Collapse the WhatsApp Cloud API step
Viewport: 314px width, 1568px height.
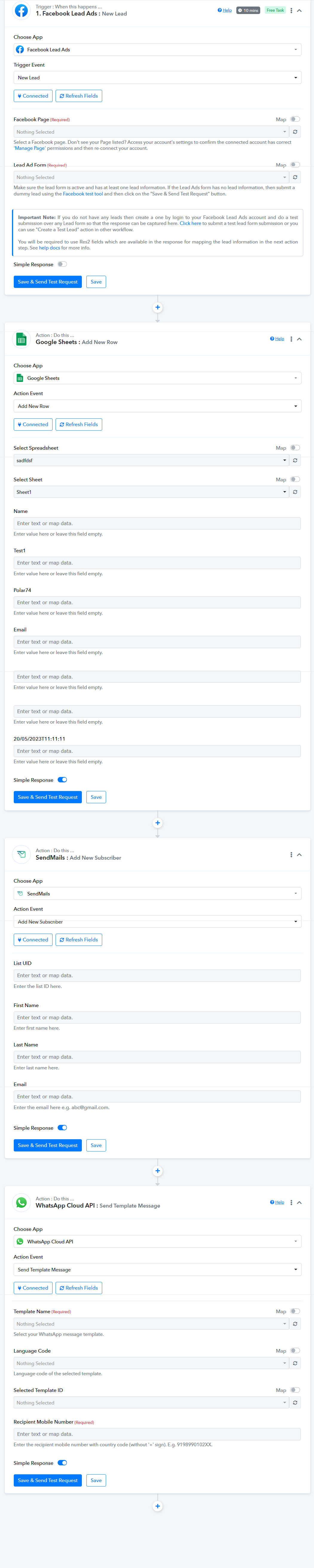tap(299, 1203)
